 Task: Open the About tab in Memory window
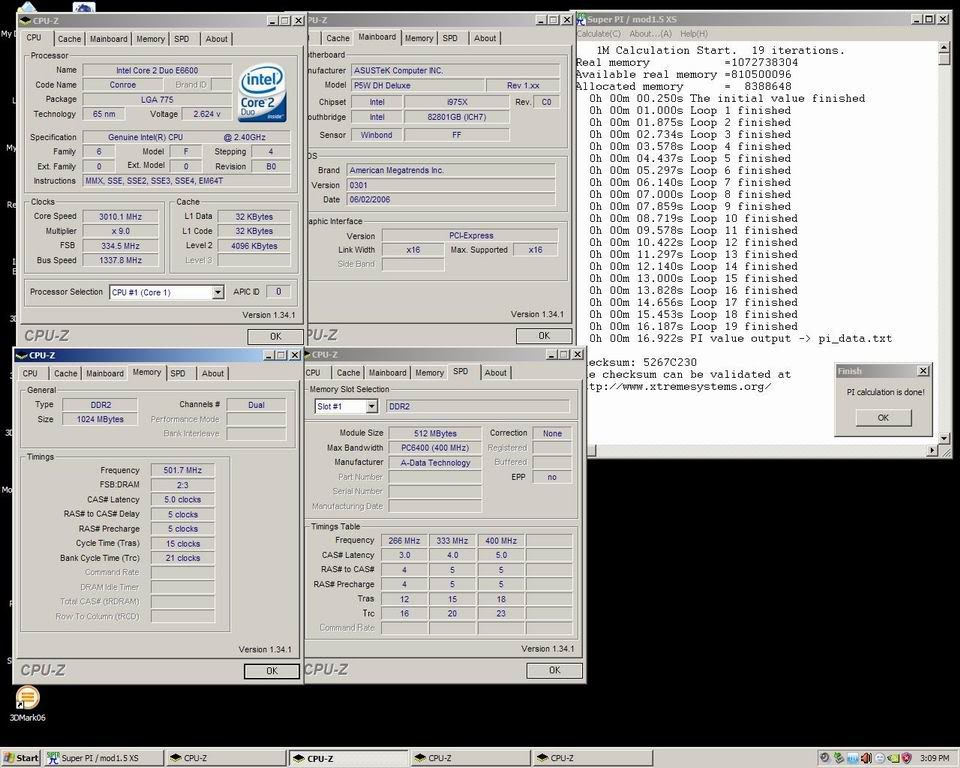[213, 373]
